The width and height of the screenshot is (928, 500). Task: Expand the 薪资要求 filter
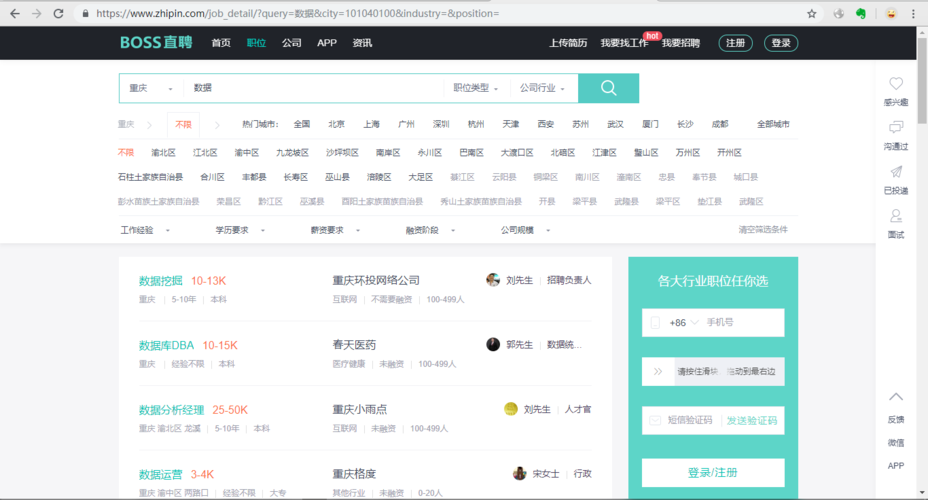coord(335,230)
